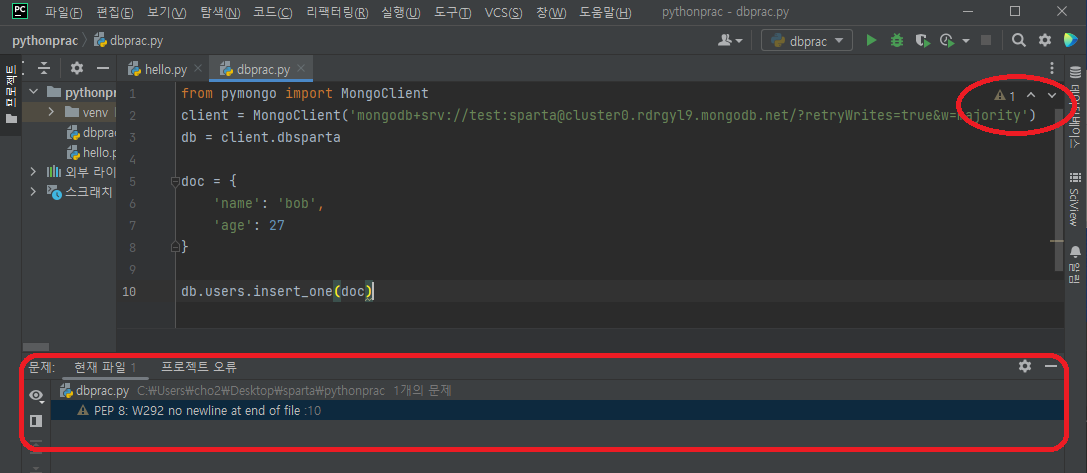Open the database tool window on right sidebar
Screen dimensions: 1087x473
point(1075,106)
